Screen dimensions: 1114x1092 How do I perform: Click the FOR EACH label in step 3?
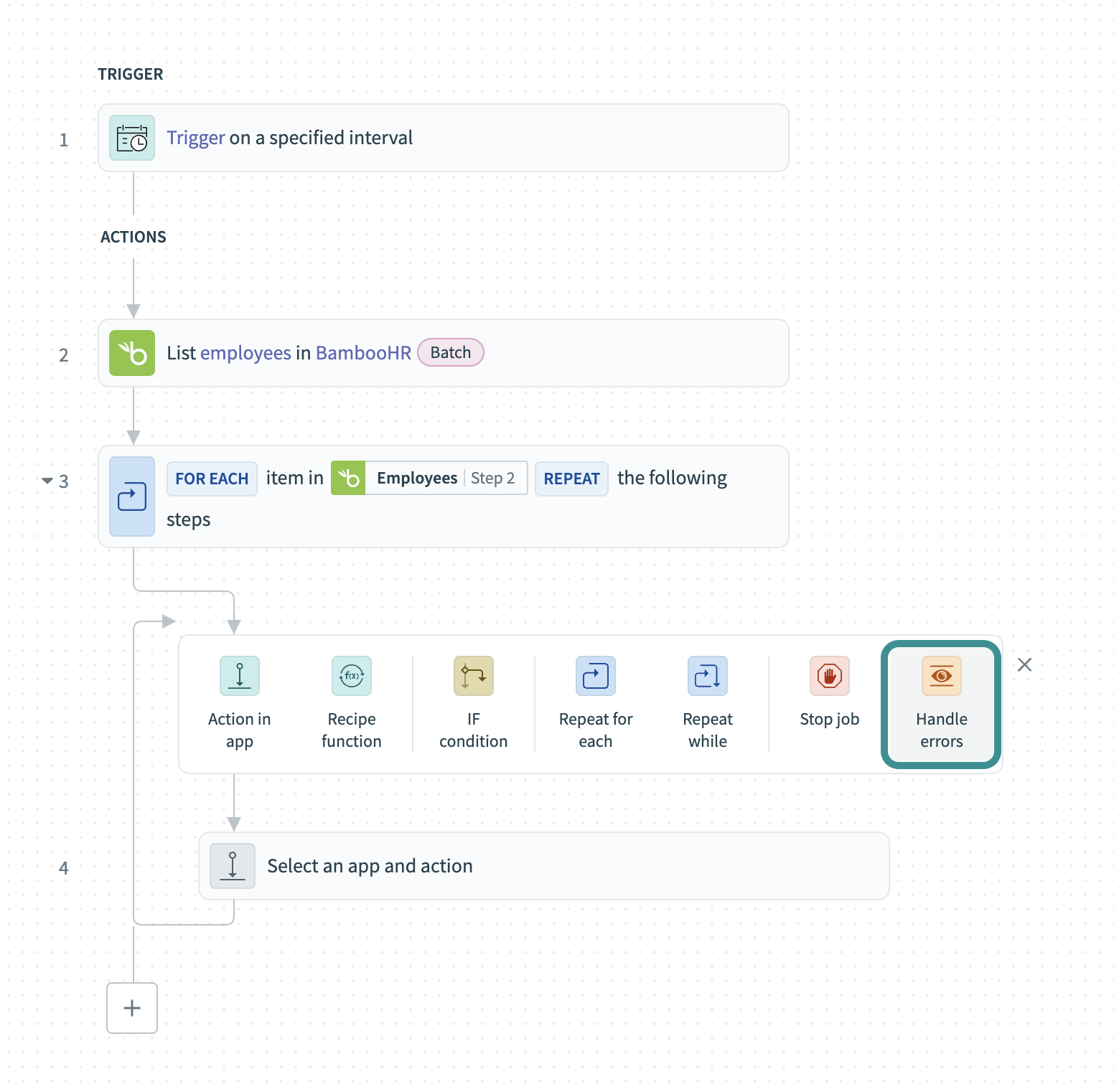click(x=212, y=479)
